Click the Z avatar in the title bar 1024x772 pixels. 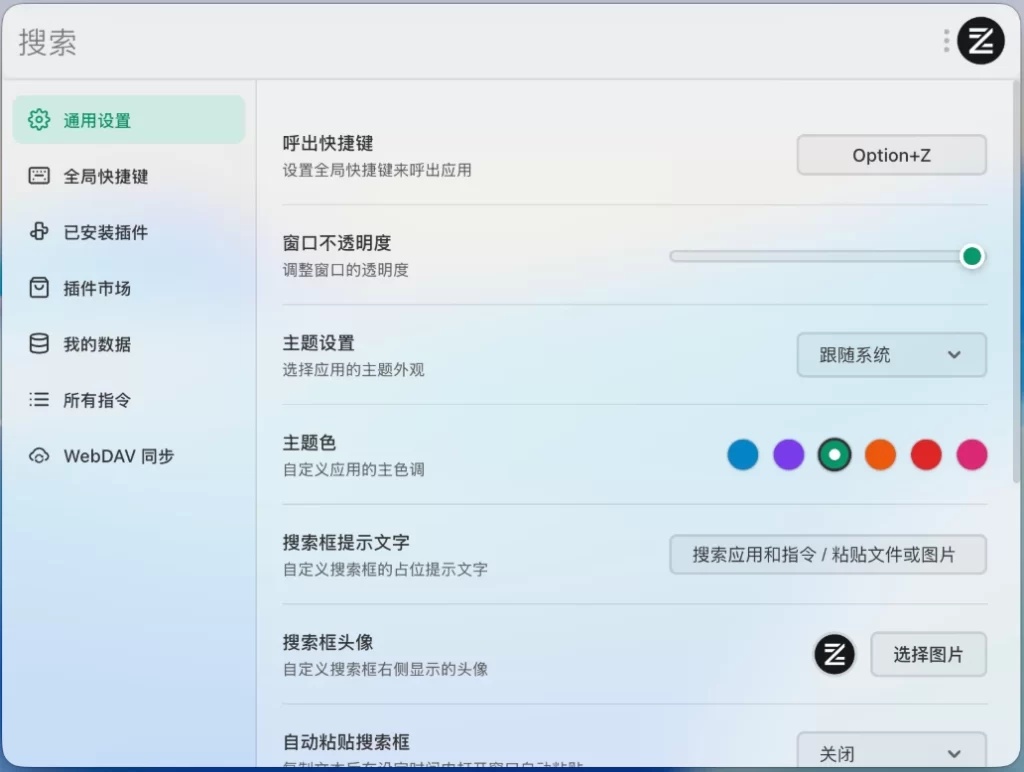(x=980, y=41)
